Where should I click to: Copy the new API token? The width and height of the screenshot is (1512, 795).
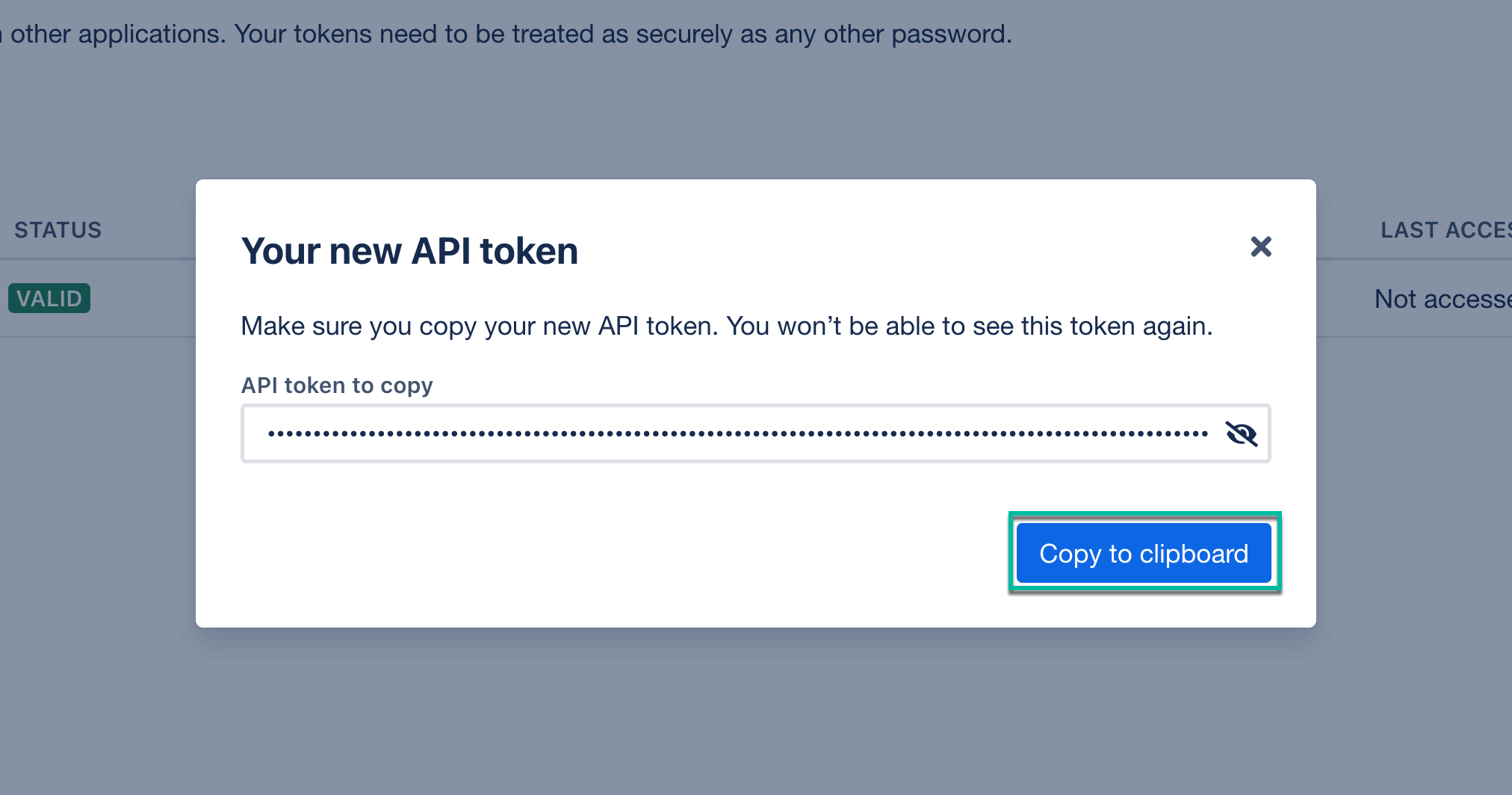(1143, 553)
